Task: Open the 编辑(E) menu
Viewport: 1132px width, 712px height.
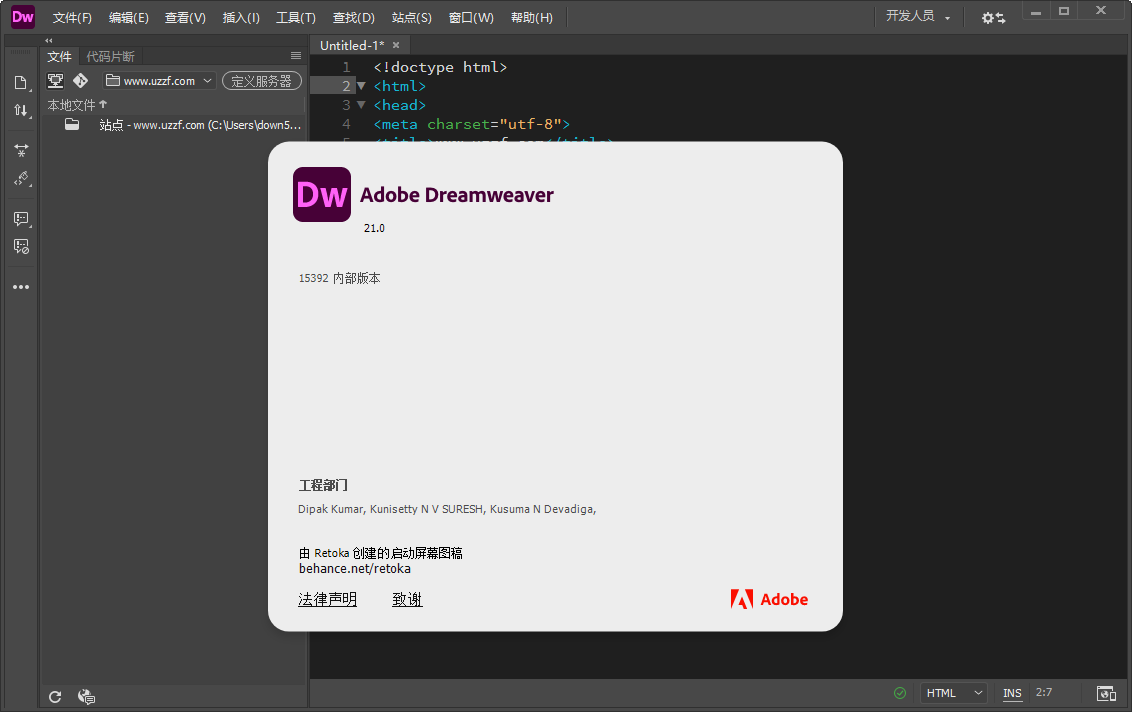Action: point(129,18)
